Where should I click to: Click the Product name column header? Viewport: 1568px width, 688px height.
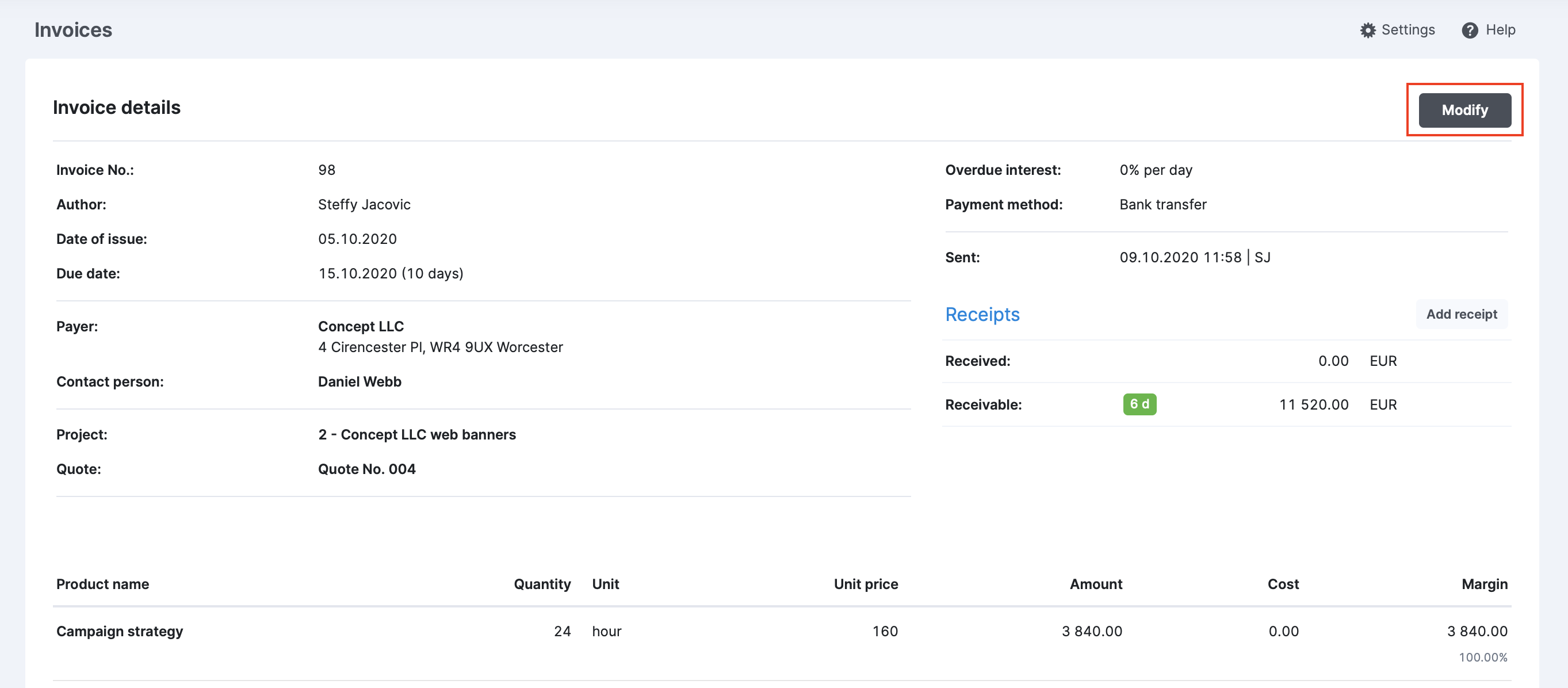click(102, 584)
